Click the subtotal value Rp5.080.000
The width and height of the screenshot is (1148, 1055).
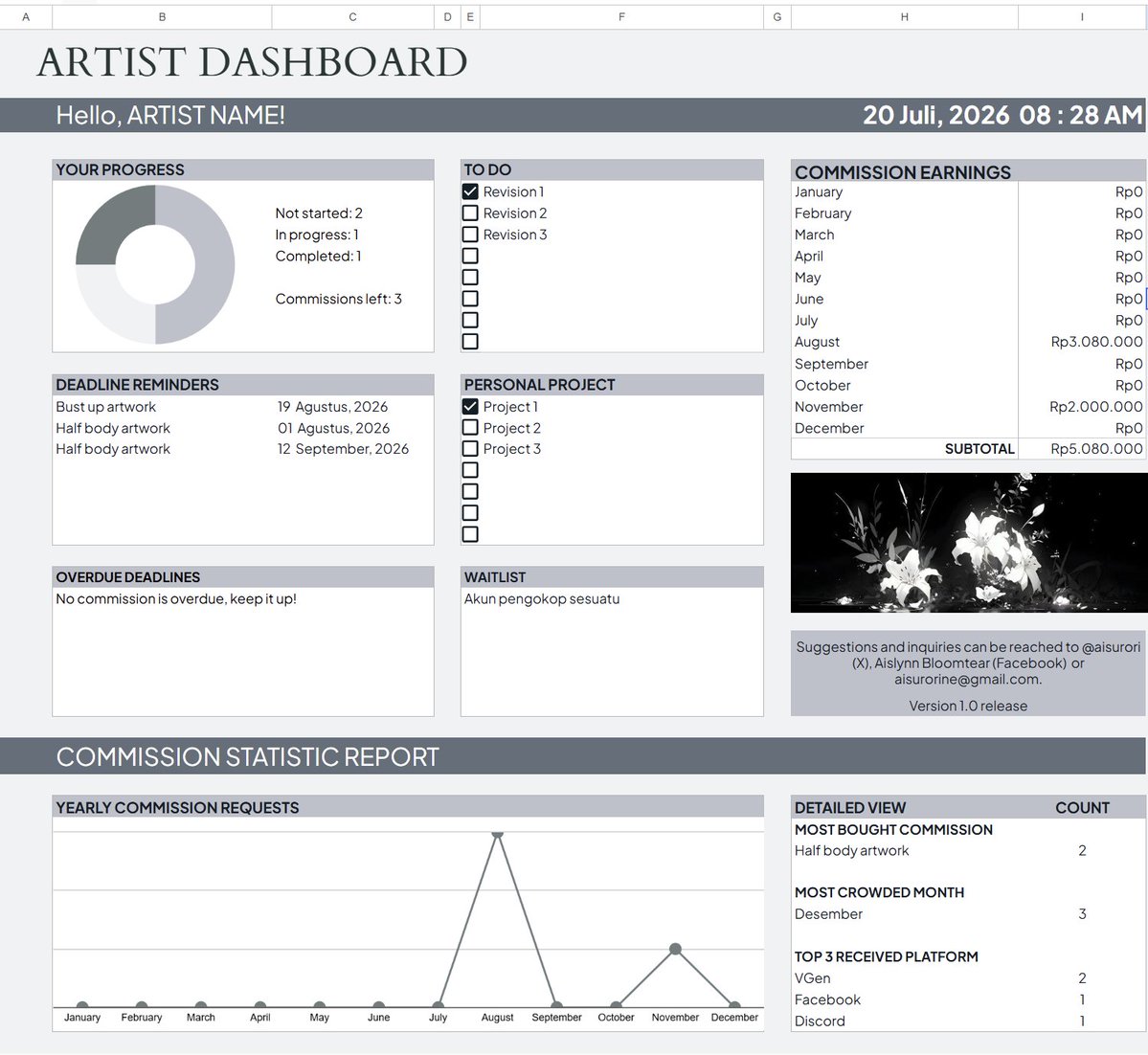pos(1081,449)
